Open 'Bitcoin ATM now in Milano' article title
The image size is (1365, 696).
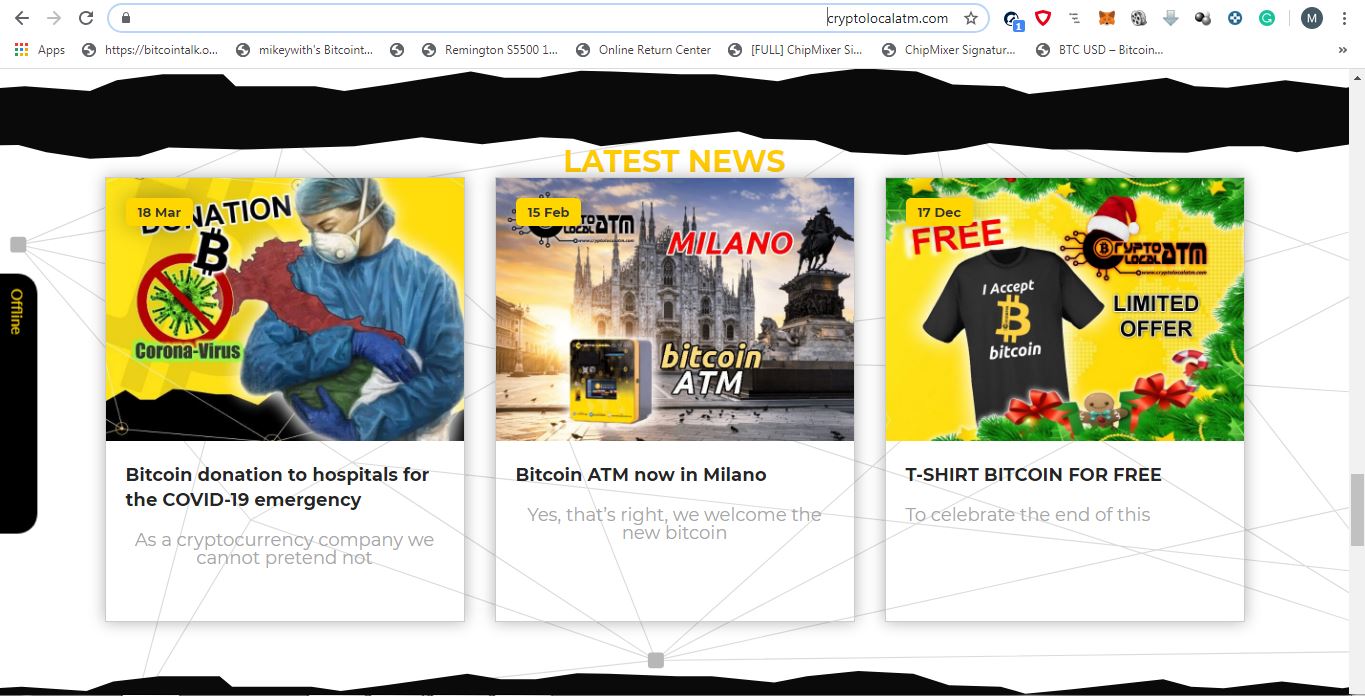point(641,475)
